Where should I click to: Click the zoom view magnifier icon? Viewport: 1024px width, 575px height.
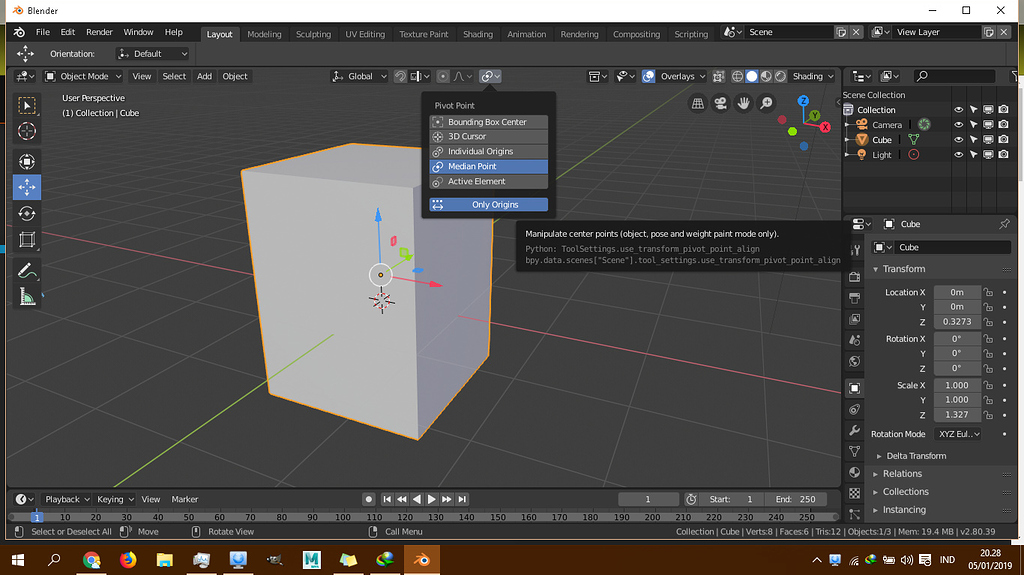coord(766,103)
